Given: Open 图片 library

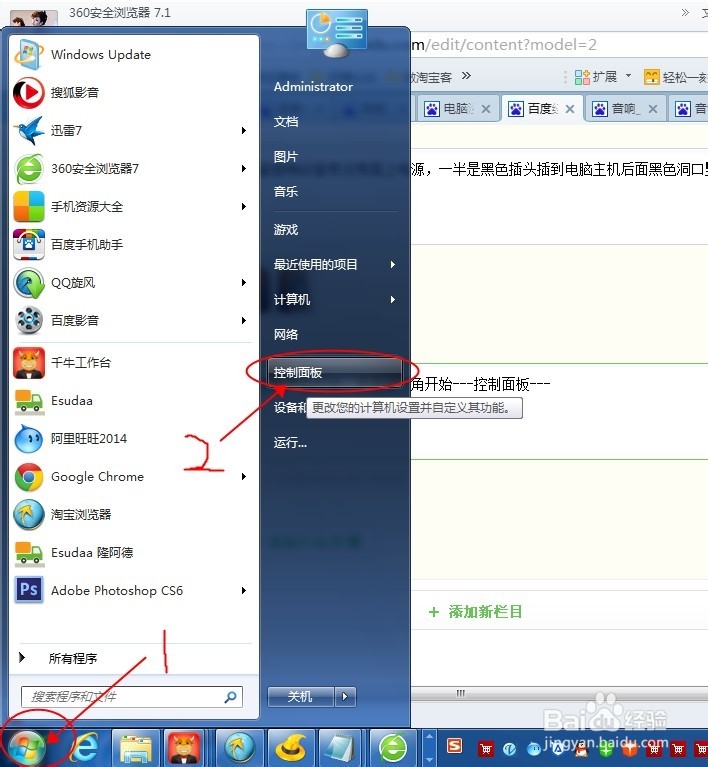Looking at the screenshot, I should pos(286,157).
